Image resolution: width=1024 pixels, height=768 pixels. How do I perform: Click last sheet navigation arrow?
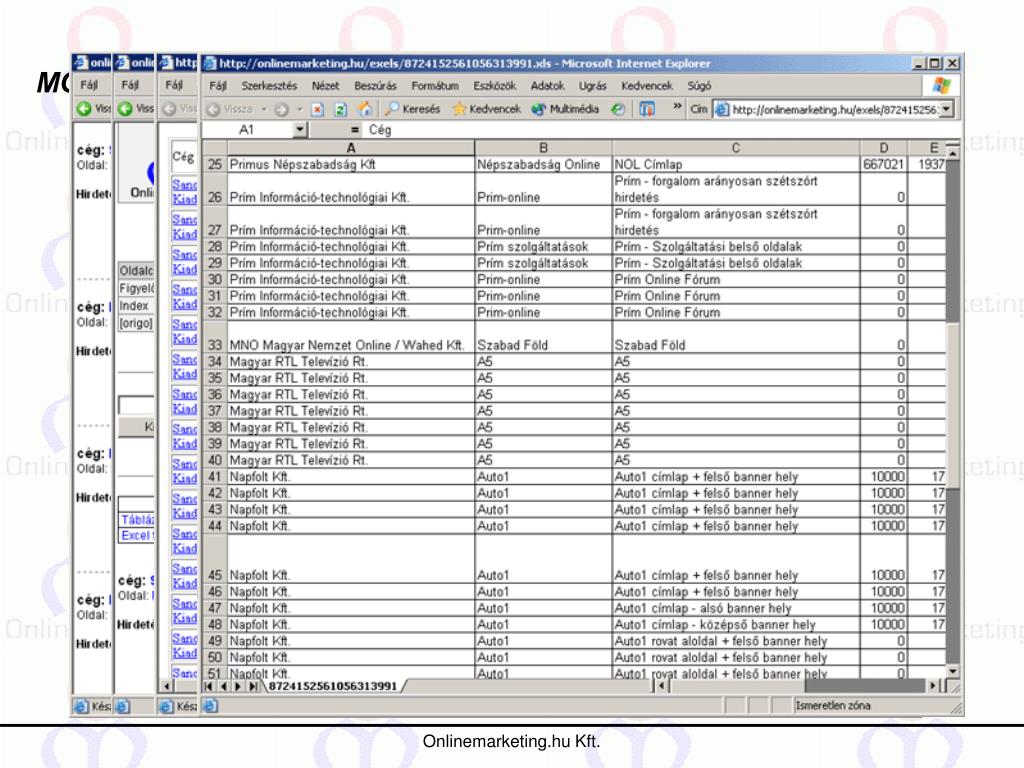tap(253, 686)
